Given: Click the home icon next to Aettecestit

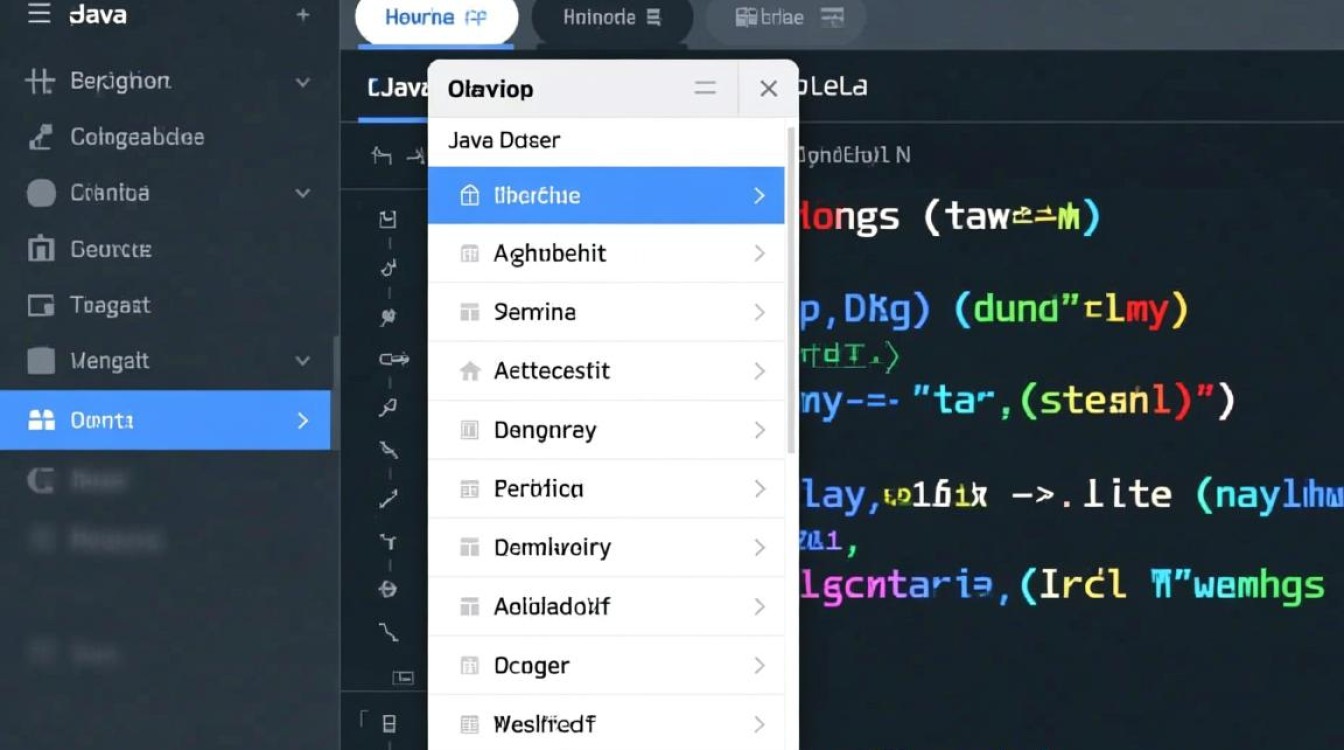Looking at the screenshot, I should pos(469,372).
